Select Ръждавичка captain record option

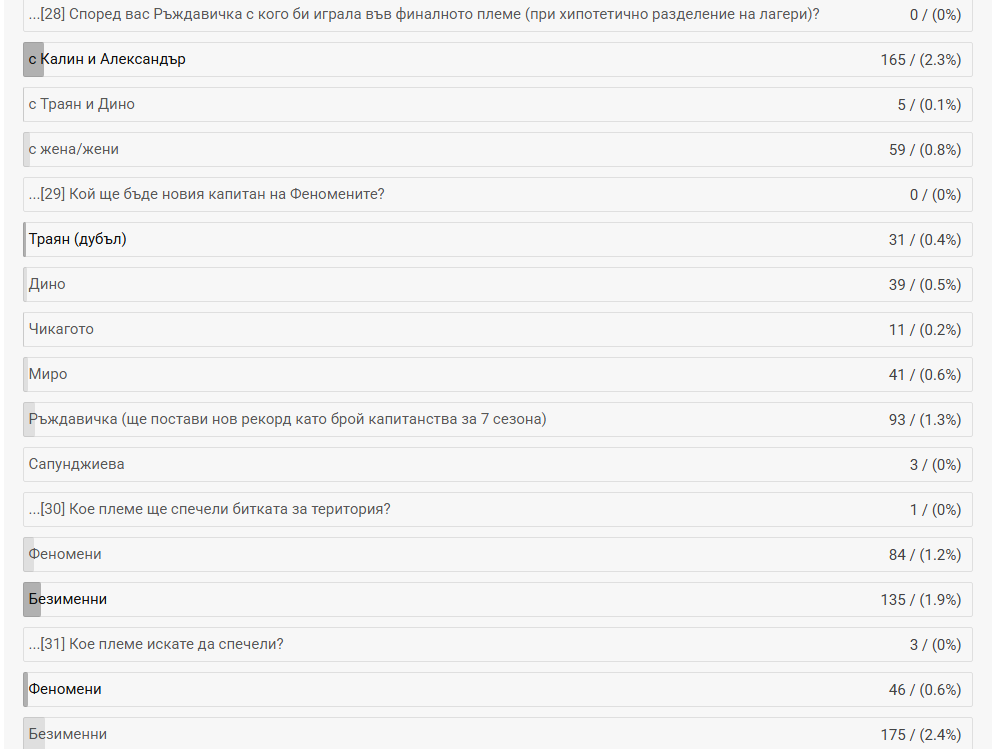pos(288,420)
